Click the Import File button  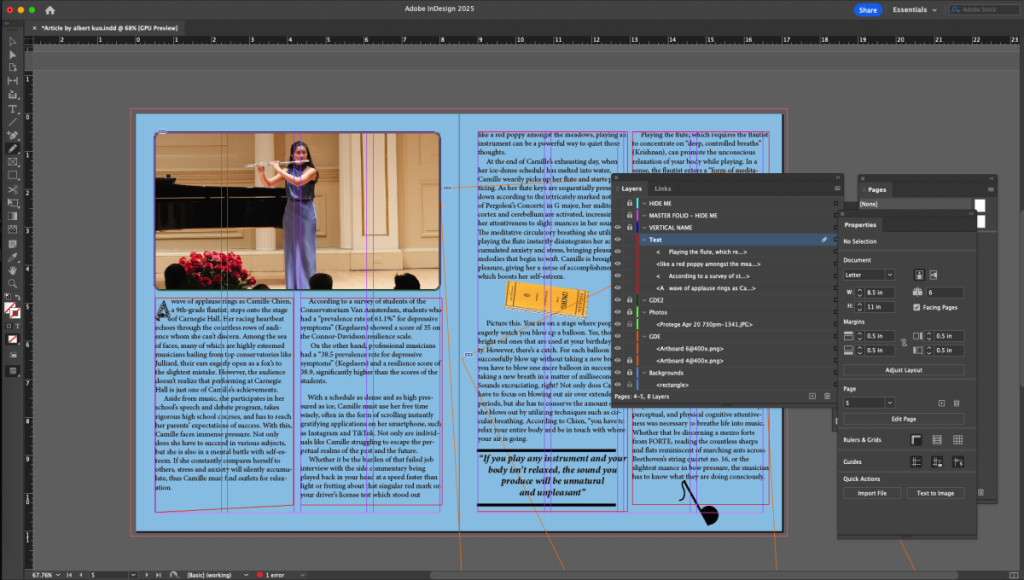[872, 493]
